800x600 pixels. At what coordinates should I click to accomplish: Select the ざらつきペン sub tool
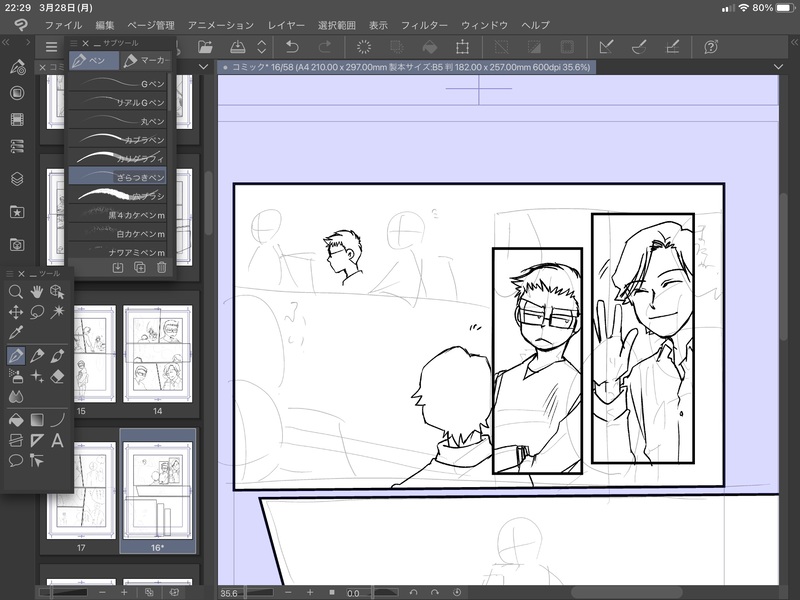(117, 176)
